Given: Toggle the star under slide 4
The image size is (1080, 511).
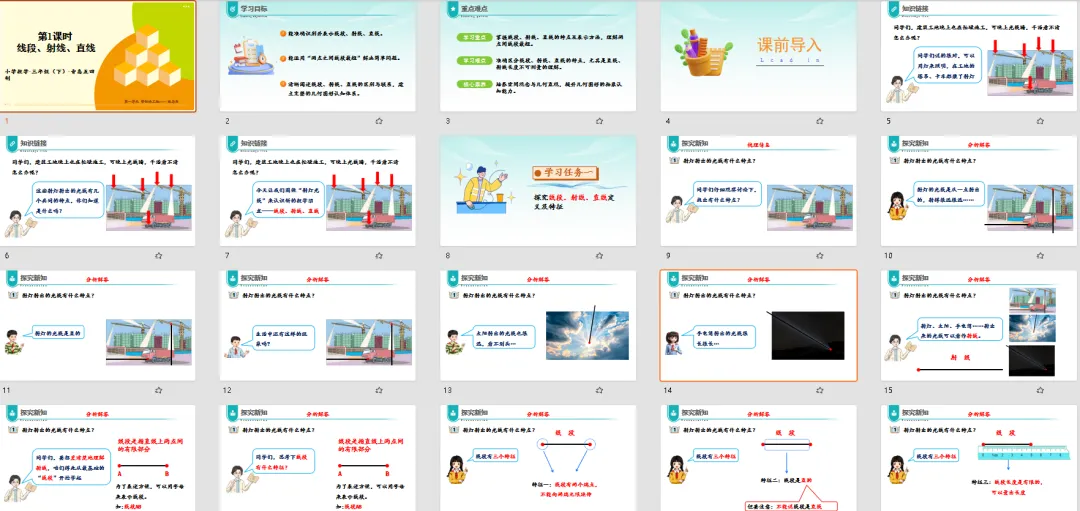Looking at the screenshot, I should coord(820,121).
